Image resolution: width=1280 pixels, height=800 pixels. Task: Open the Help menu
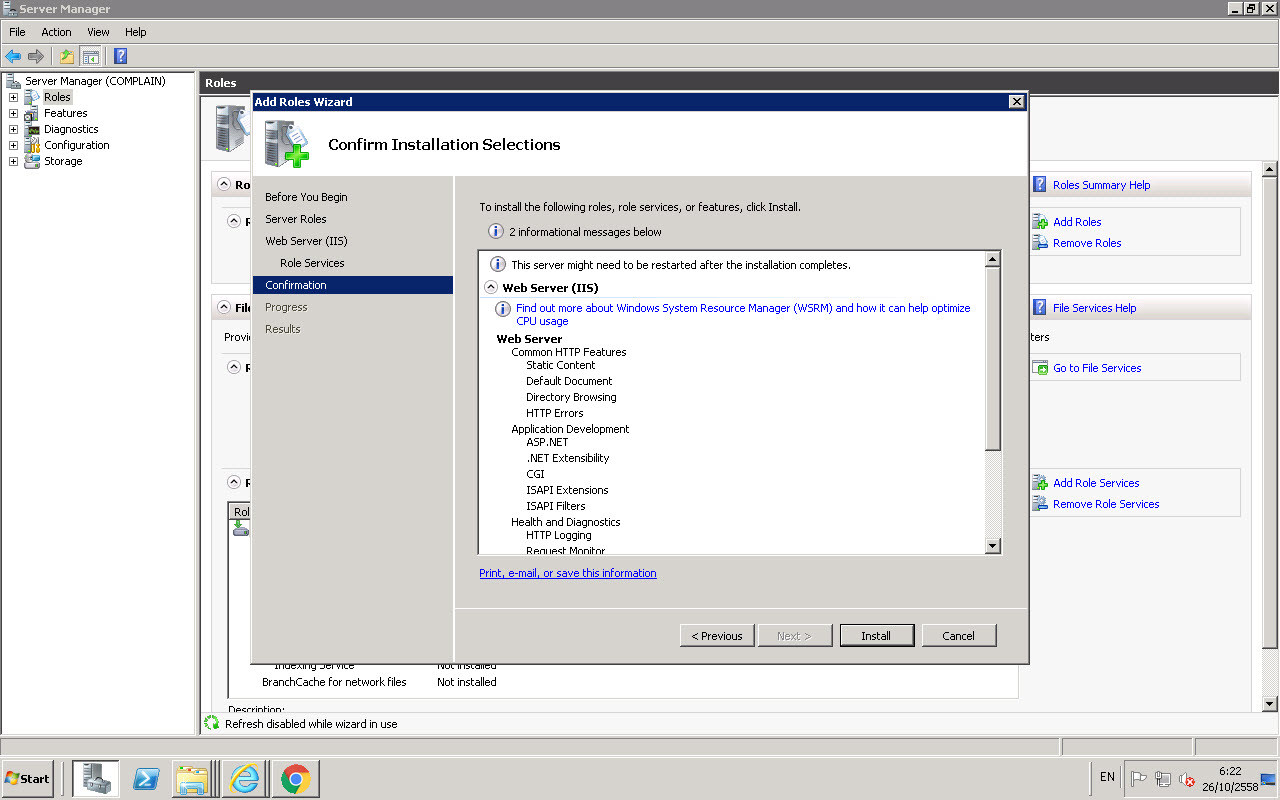coord(135,32)
